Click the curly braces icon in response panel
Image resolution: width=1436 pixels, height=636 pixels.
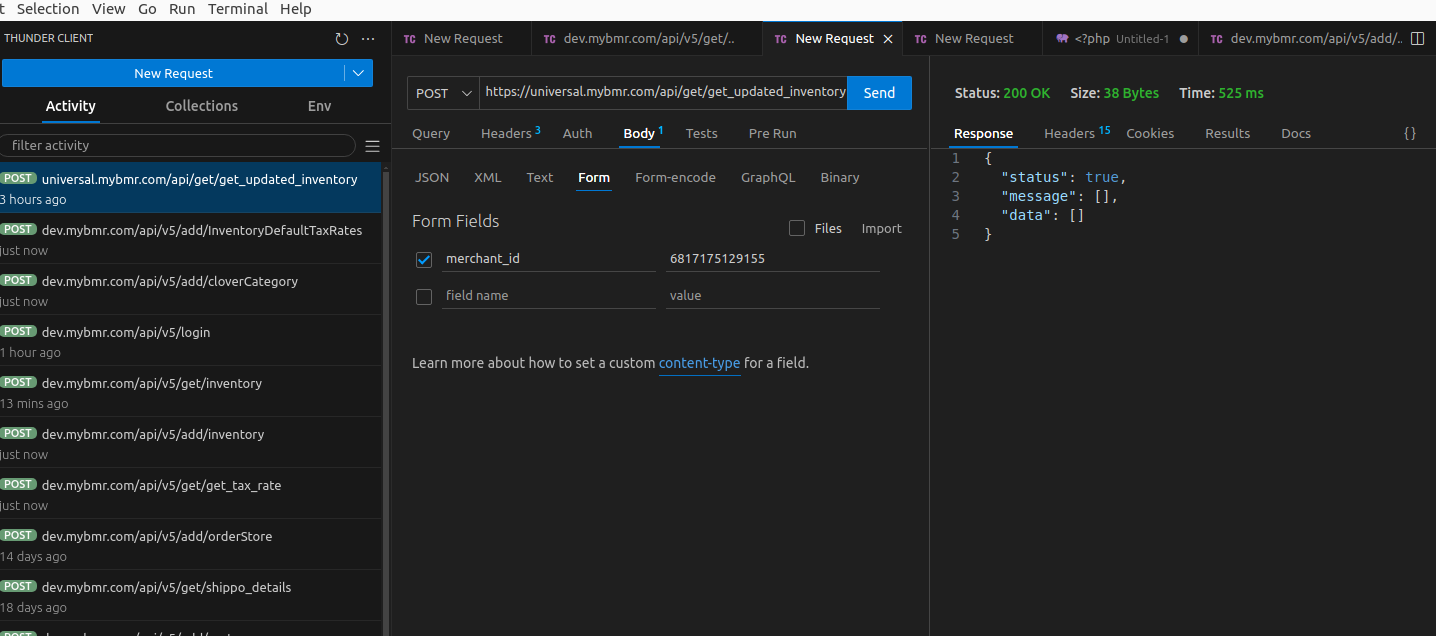tap(1410, 133)
